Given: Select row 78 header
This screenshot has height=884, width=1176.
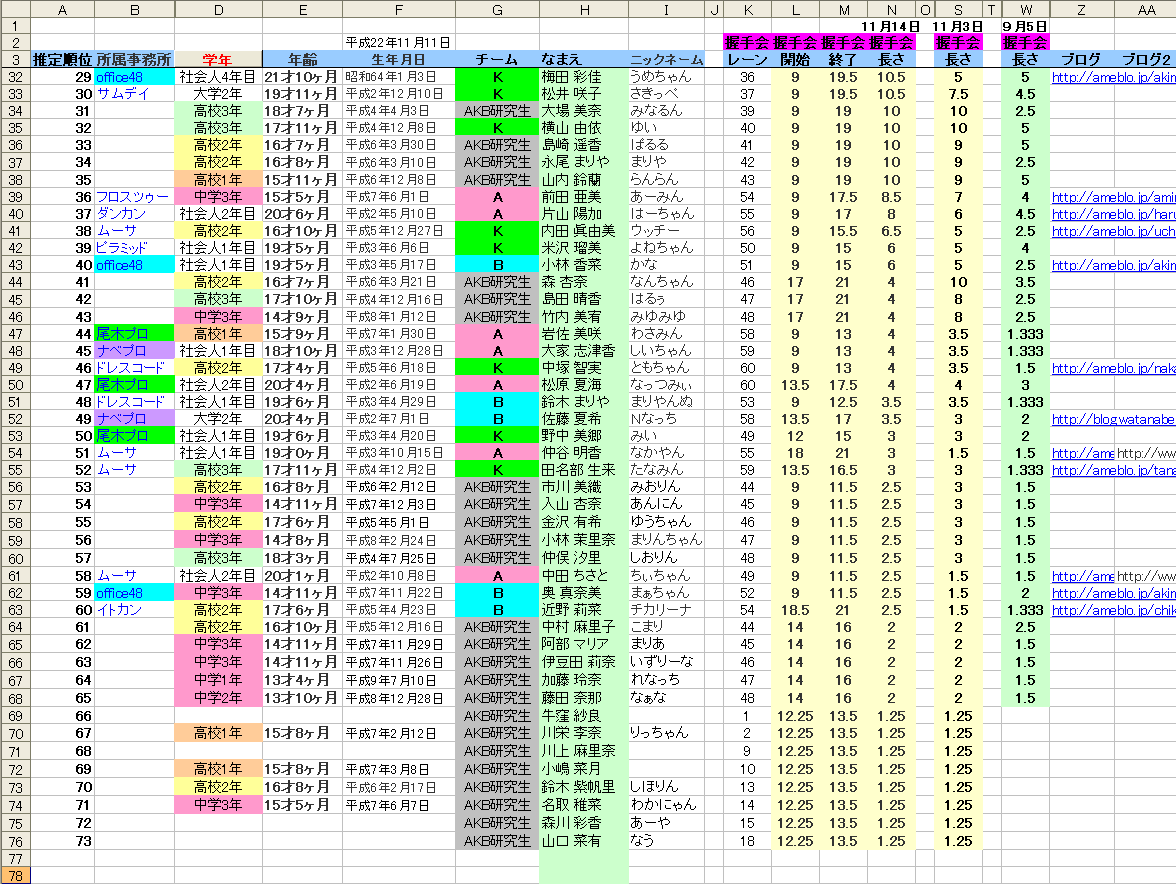Looking at the screenshot, I should click(15, 875).
